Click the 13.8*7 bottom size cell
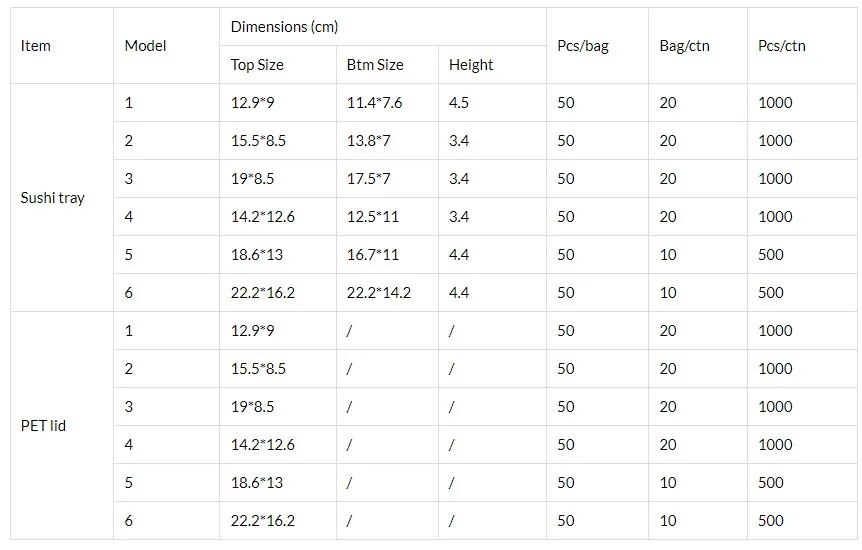Image resolution: width=862 pixels, height=550 pixels. [x=368, y=141]
